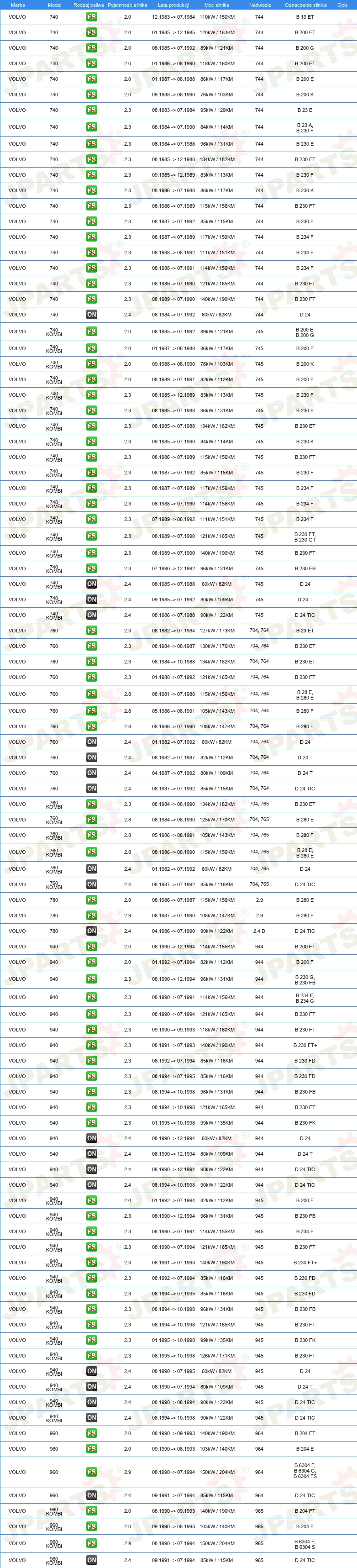Click the 'Lata produkcji' column header

tap(173, 5)
